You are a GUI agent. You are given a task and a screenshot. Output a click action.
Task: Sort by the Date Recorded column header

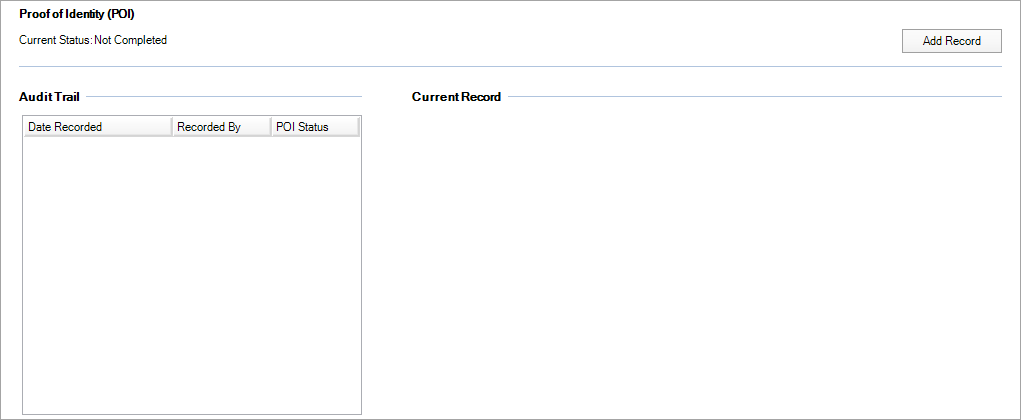click(x=97, y=127)
